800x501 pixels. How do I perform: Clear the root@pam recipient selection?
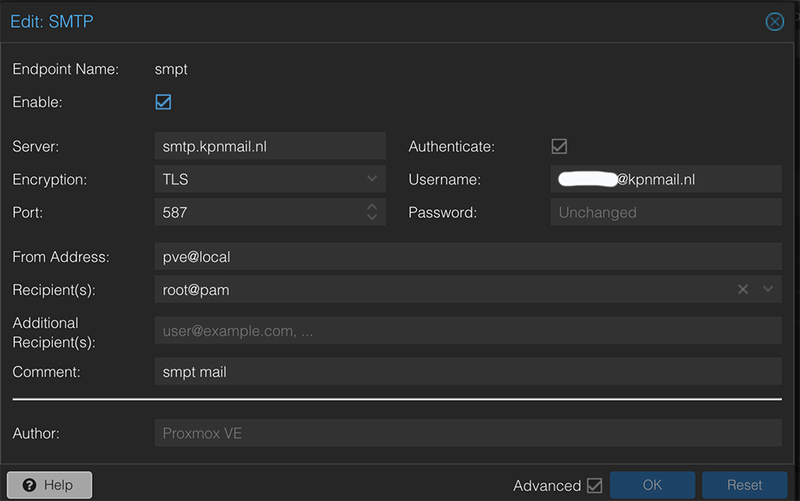(743, 289)
